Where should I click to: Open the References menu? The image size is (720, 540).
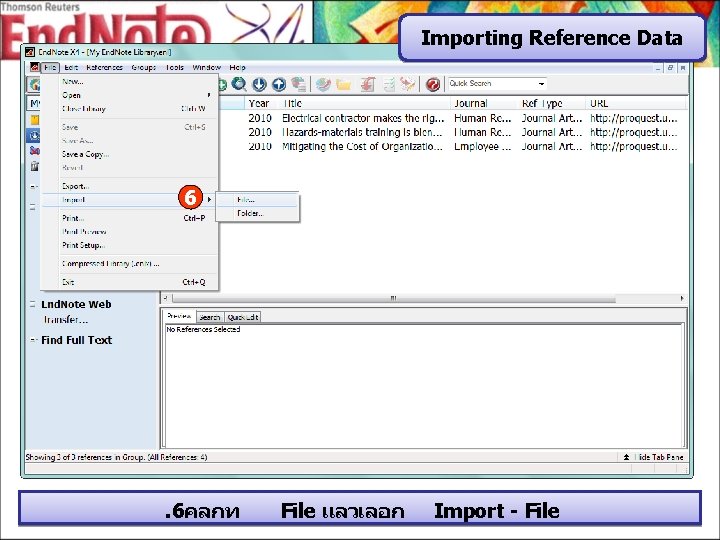pos(104,68)
